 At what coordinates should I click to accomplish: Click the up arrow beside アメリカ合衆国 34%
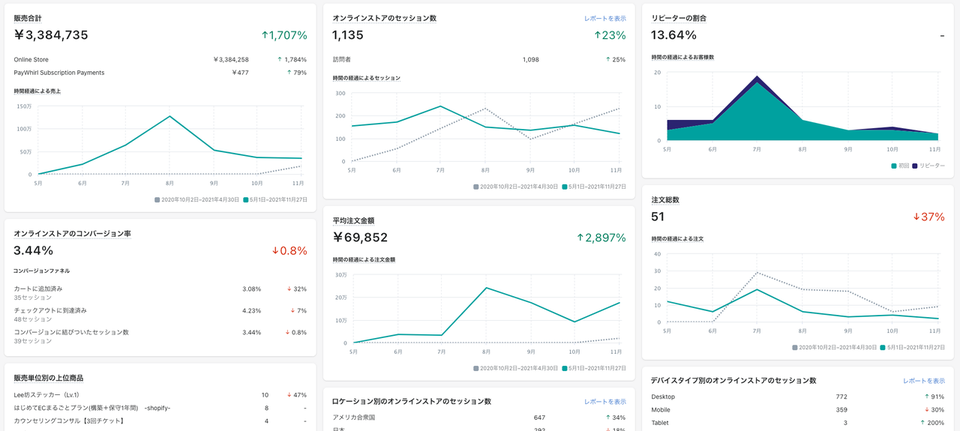coord(608,418)
